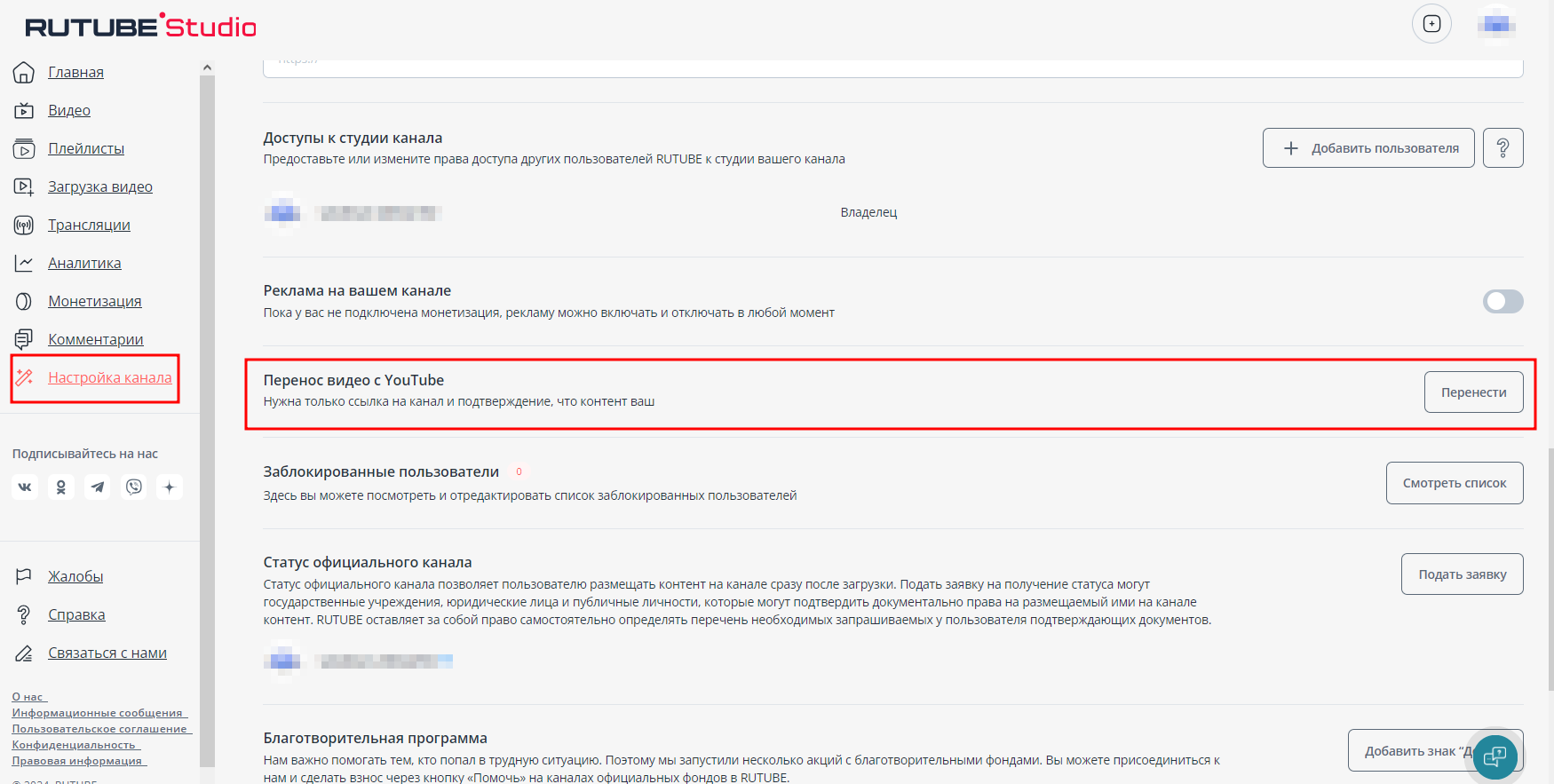The width and height of the screenshot is (1554, 784).
Task: Open Конфиденциальность footer link
Action: click(75, 745)
